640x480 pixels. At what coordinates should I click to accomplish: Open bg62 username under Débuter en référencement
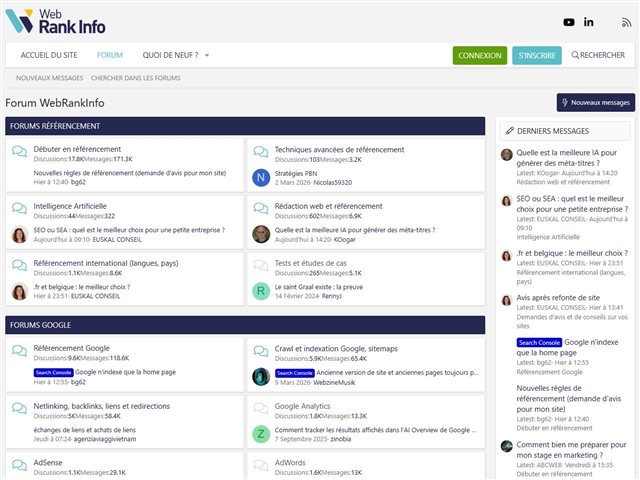pos(78,182)
